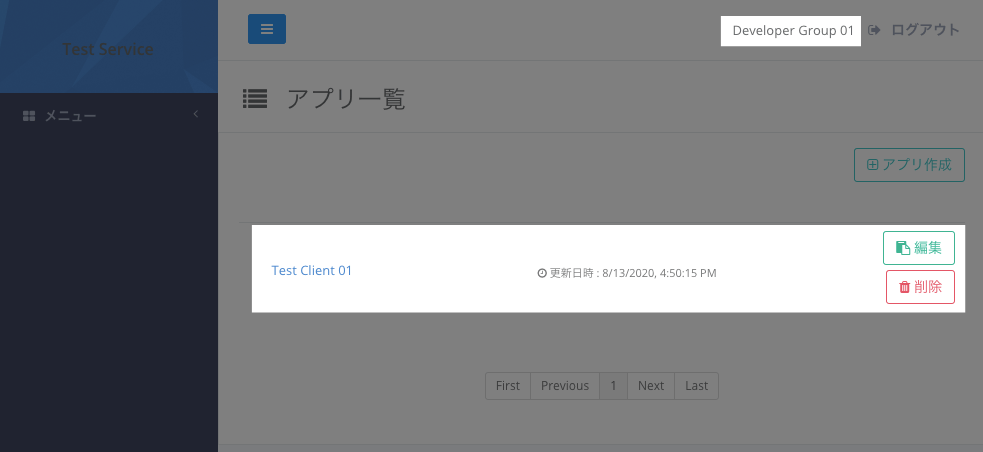Click 編集 for Test Client 01

pos(919,248)
